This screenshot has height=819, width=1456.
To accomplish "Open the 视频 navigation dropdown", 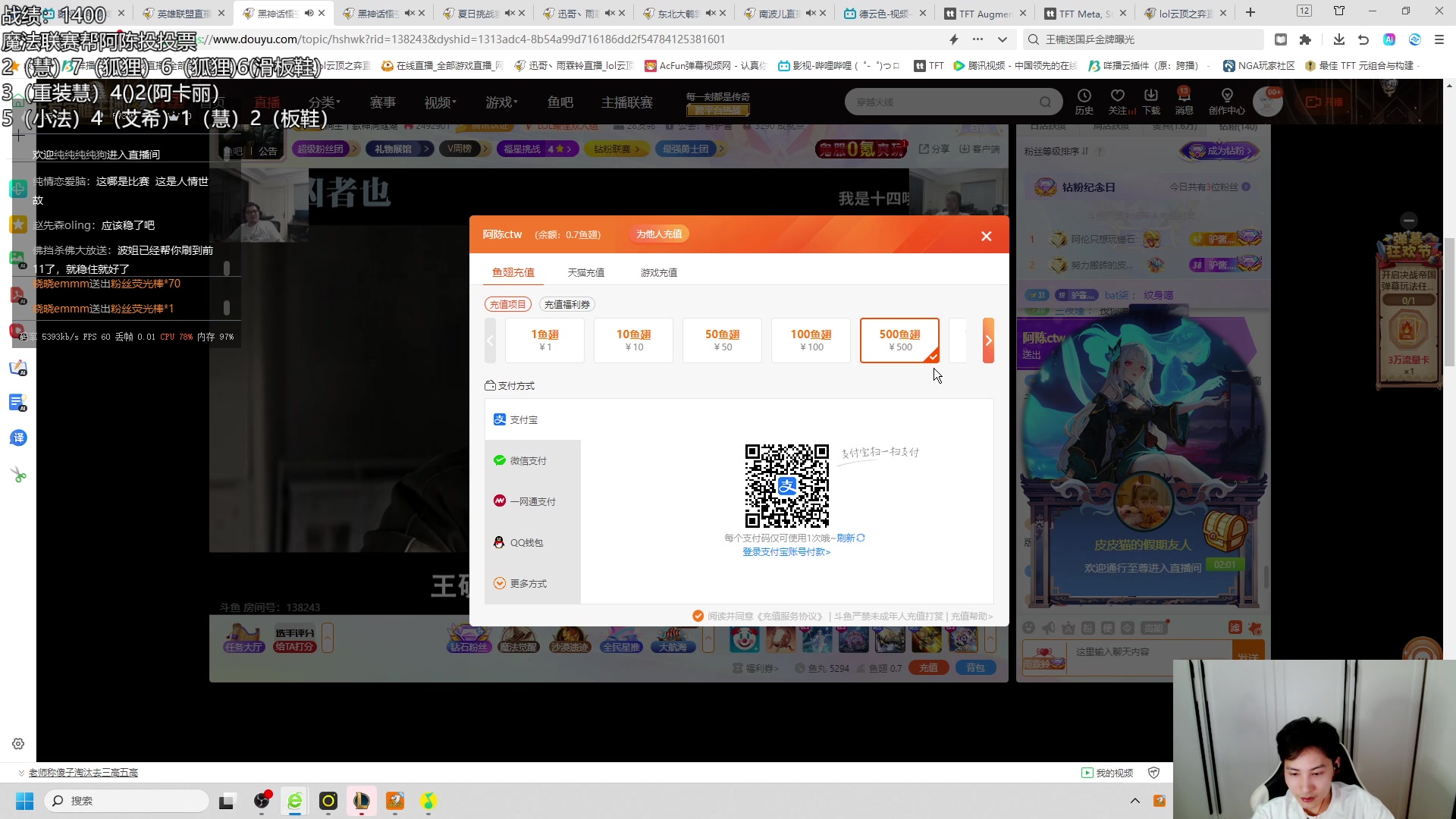I will (x=441, y=102).
